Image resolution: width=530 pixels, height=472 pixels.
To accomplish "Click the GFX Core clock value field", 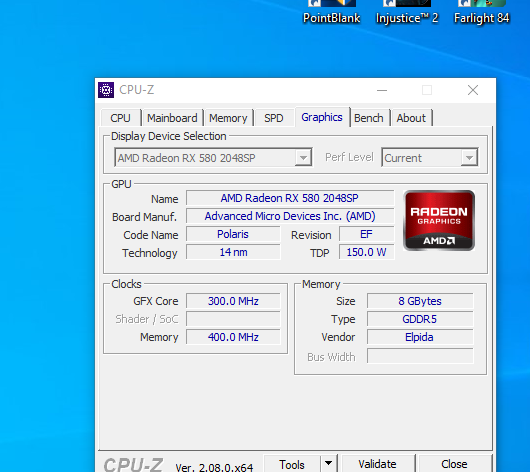I will coord(233,301).
